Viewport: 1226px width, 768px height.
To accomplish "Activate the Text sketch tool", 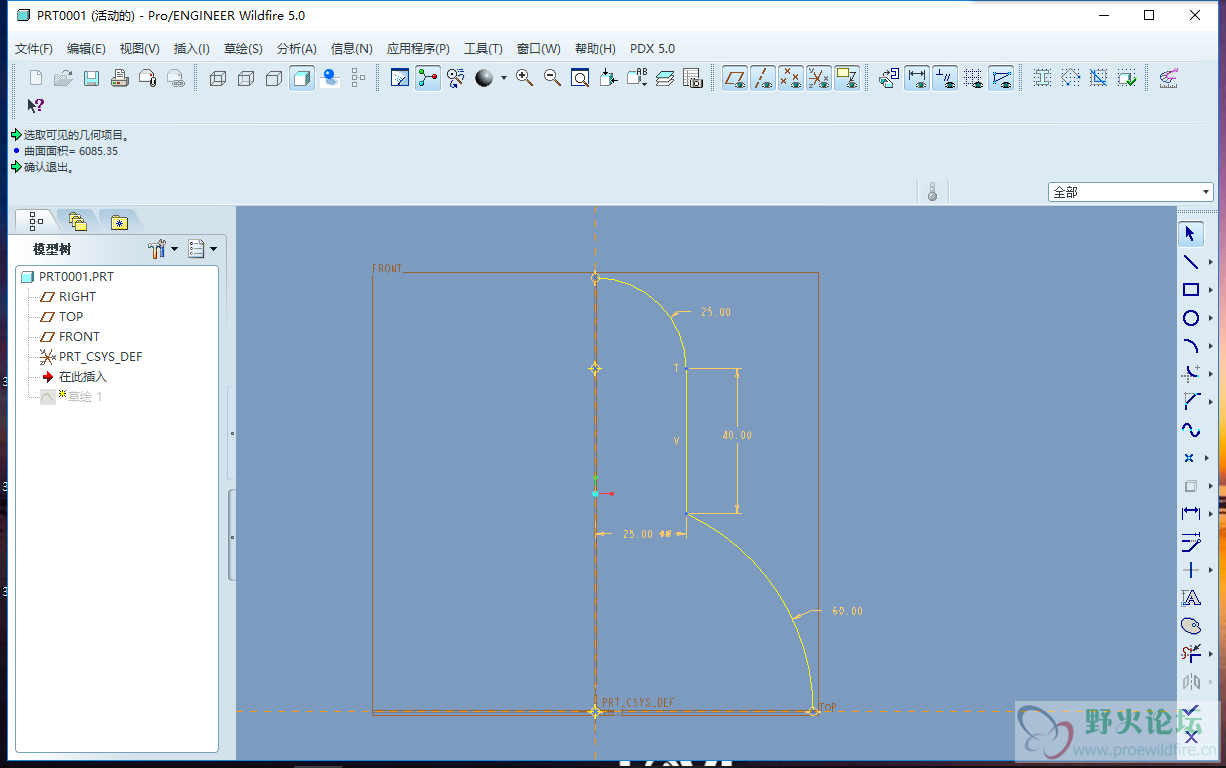I will click(1190, 598).
